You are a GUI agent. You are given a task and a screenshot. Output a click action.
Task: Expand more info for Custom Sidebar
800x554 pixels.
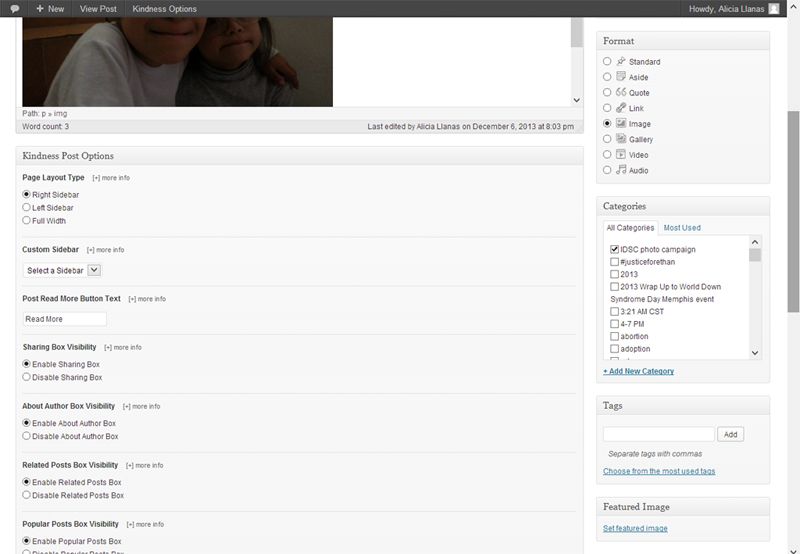[105, 250]
